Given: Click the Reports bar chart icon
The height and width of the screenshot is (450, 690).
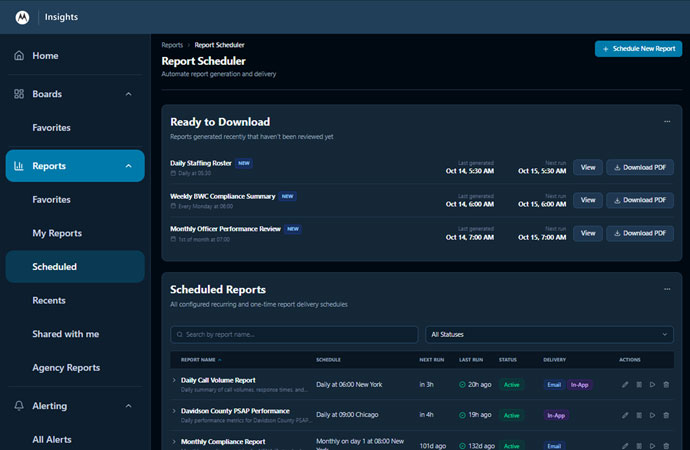Looking at the screenshot, I should click(x=19, y=166).
